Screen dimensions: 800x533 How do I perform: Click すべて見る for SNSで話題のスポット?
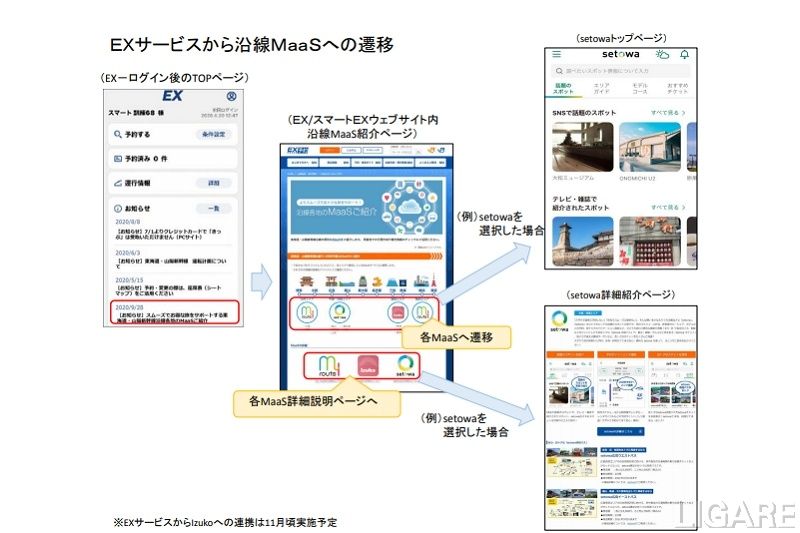click(668, 113)
